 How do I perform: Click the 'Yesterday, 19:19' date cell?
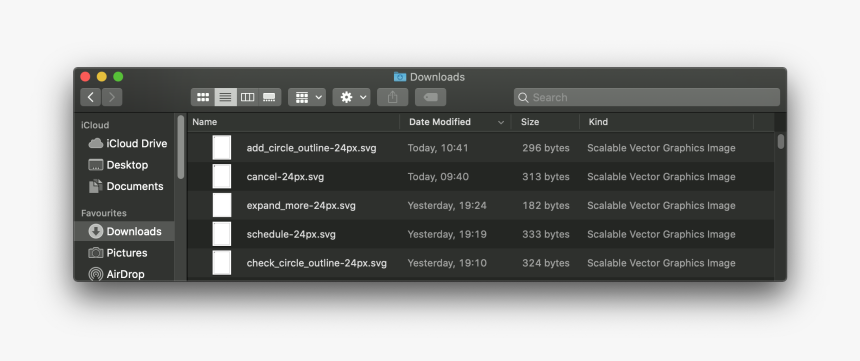tap(446, 234)
